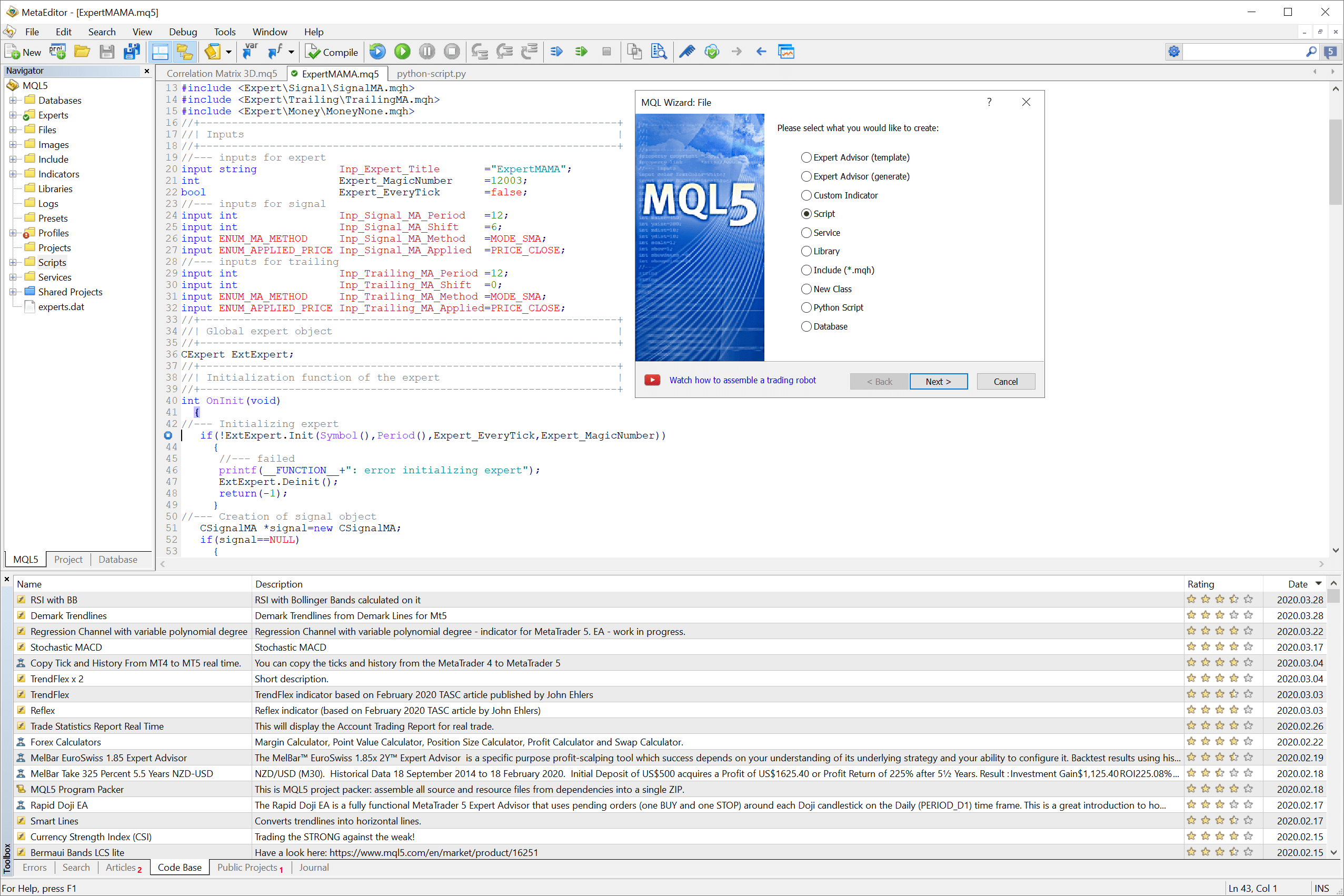Click Watch how to assemble robot link

(x=741, y=381)
